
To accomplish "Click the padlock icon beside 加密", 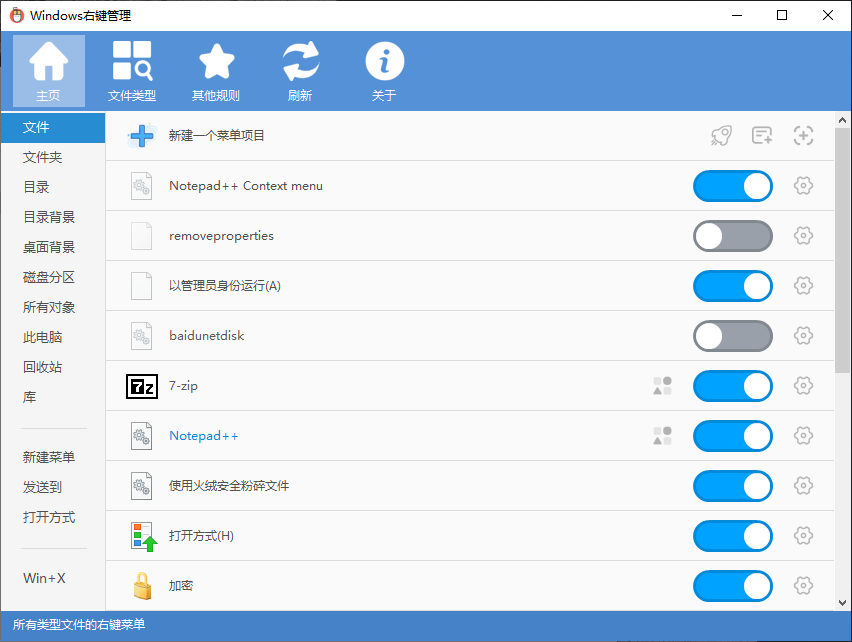I will [142, 586].
